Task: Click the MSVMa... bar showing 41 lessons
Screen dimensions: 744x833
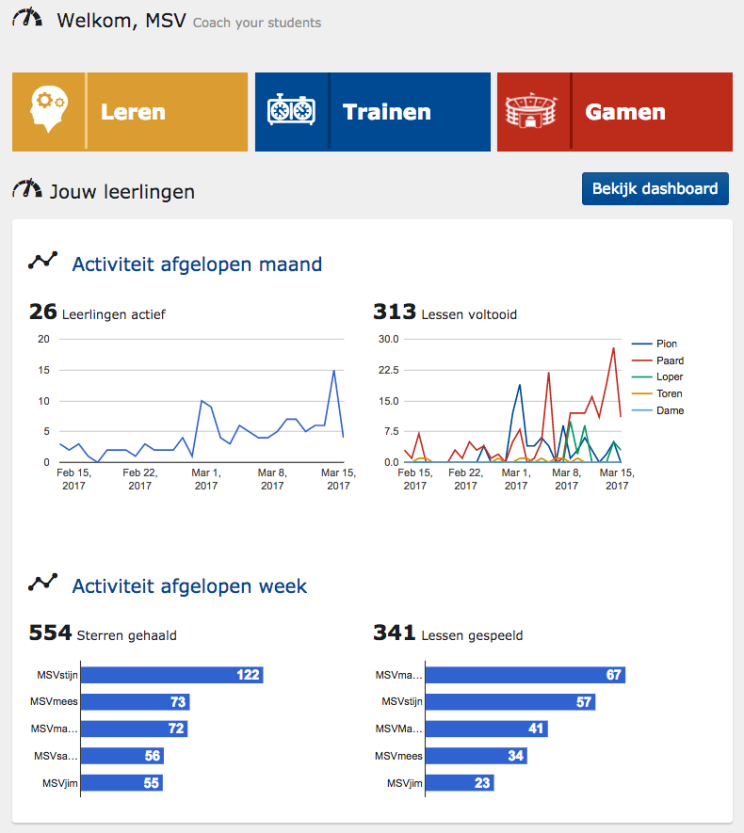Action: click(x=487, y=728)
